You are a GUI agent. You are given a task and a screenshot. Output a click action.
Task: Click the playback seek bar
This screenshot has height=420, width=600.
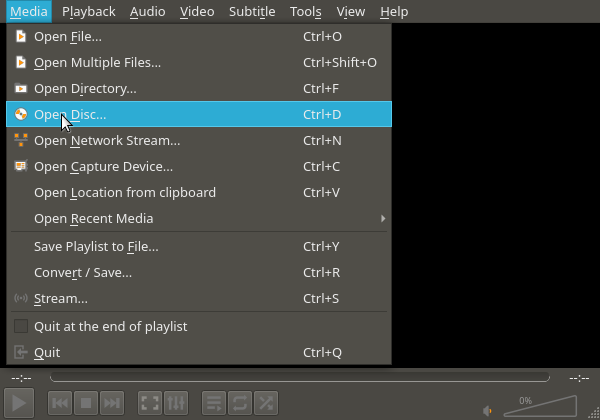click(x=299, y=378)
